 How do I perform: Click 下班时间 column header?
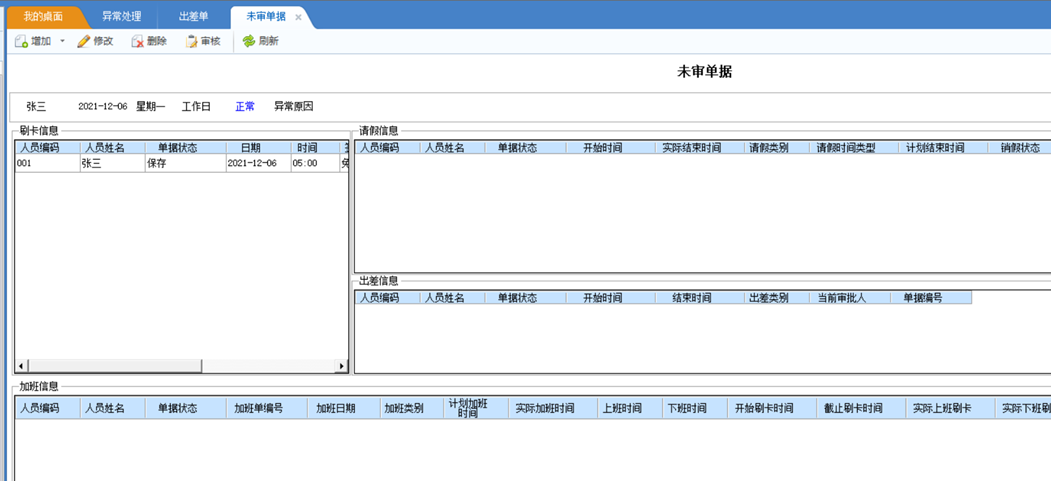click(694, 408)
